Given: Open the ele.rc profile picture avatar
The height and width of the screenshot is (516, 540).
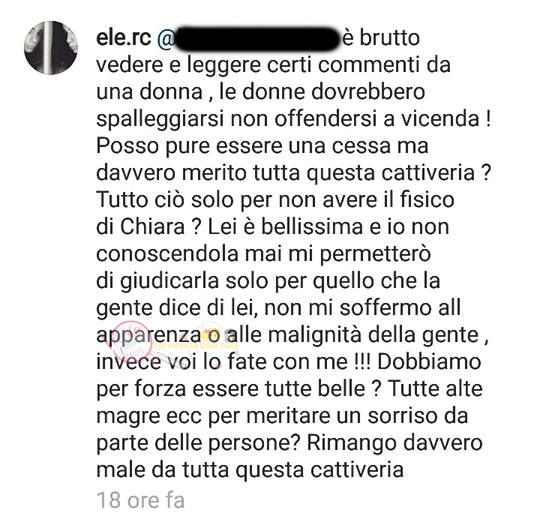Looking at the screenshot, I should (51, 48).
